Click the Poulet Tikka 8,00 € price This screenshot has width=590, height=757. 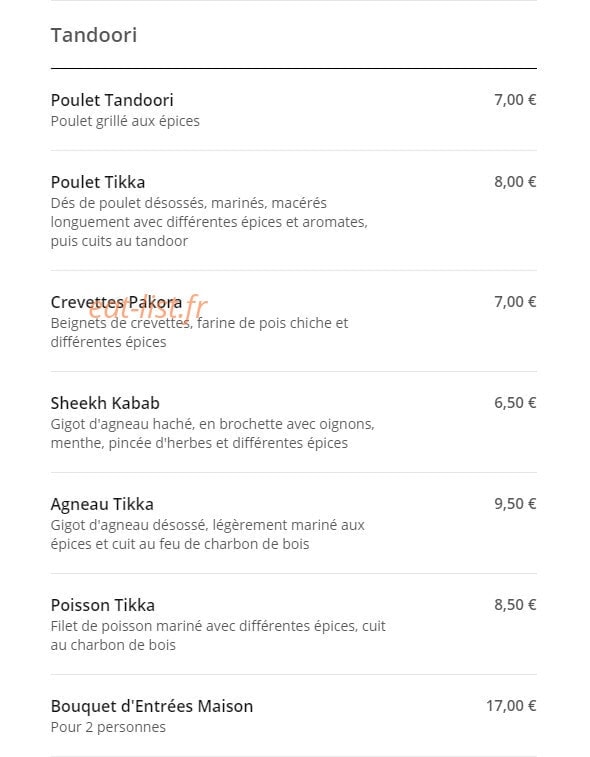click(515, 182)
